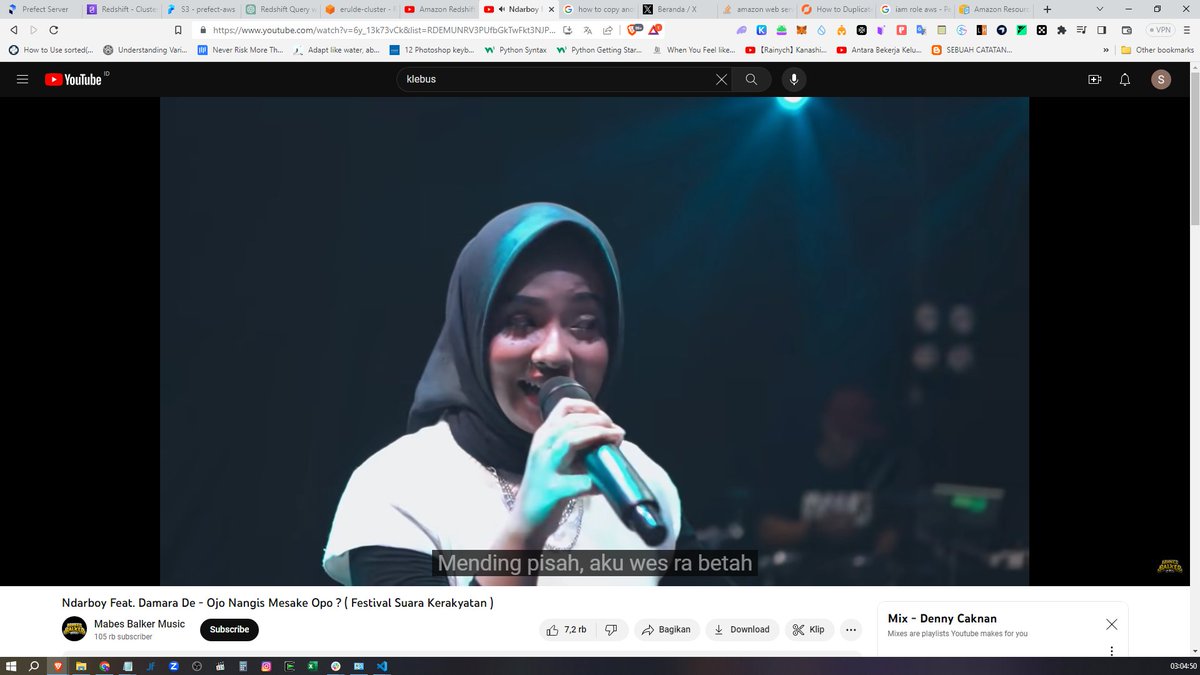Click the Klip button
The image size is (1200, 675).
coord(808,630)
